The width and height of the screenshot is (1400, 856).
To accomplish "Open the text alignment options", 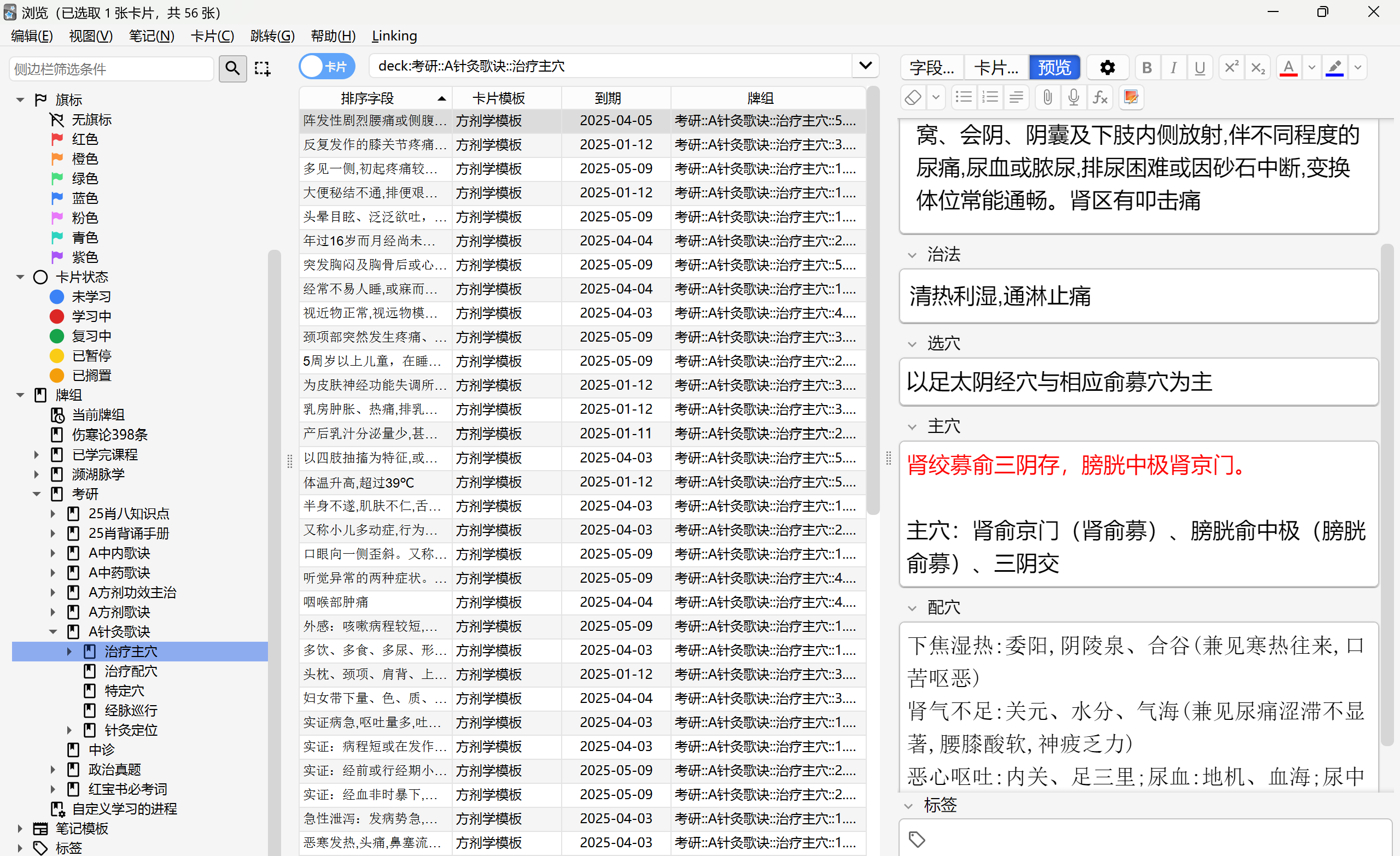I will 1016,97.
